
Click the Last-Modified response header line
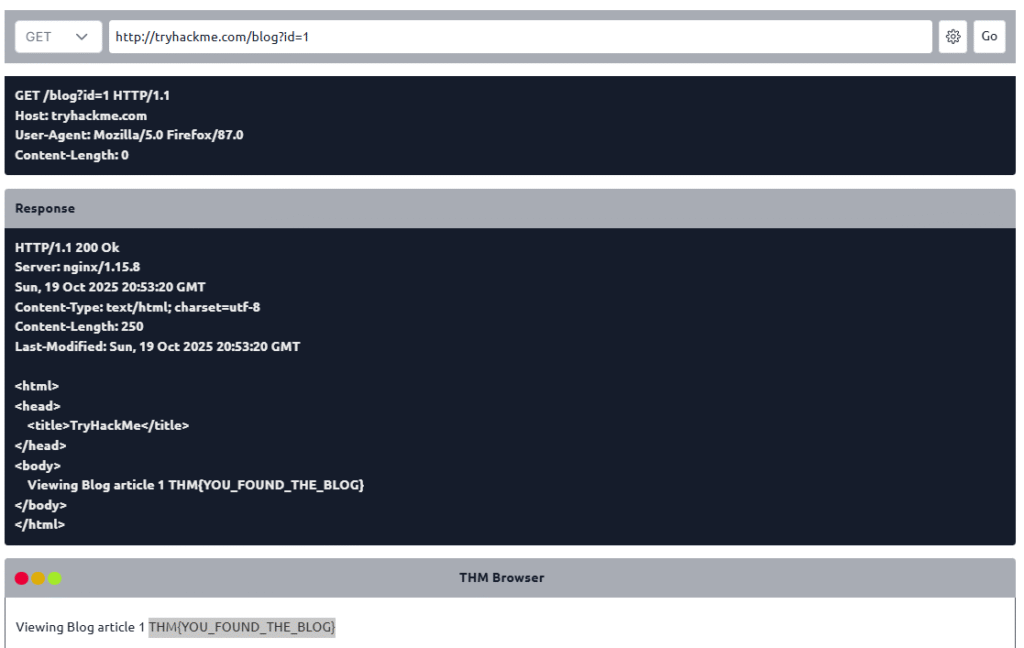click(x=157, y=347)
